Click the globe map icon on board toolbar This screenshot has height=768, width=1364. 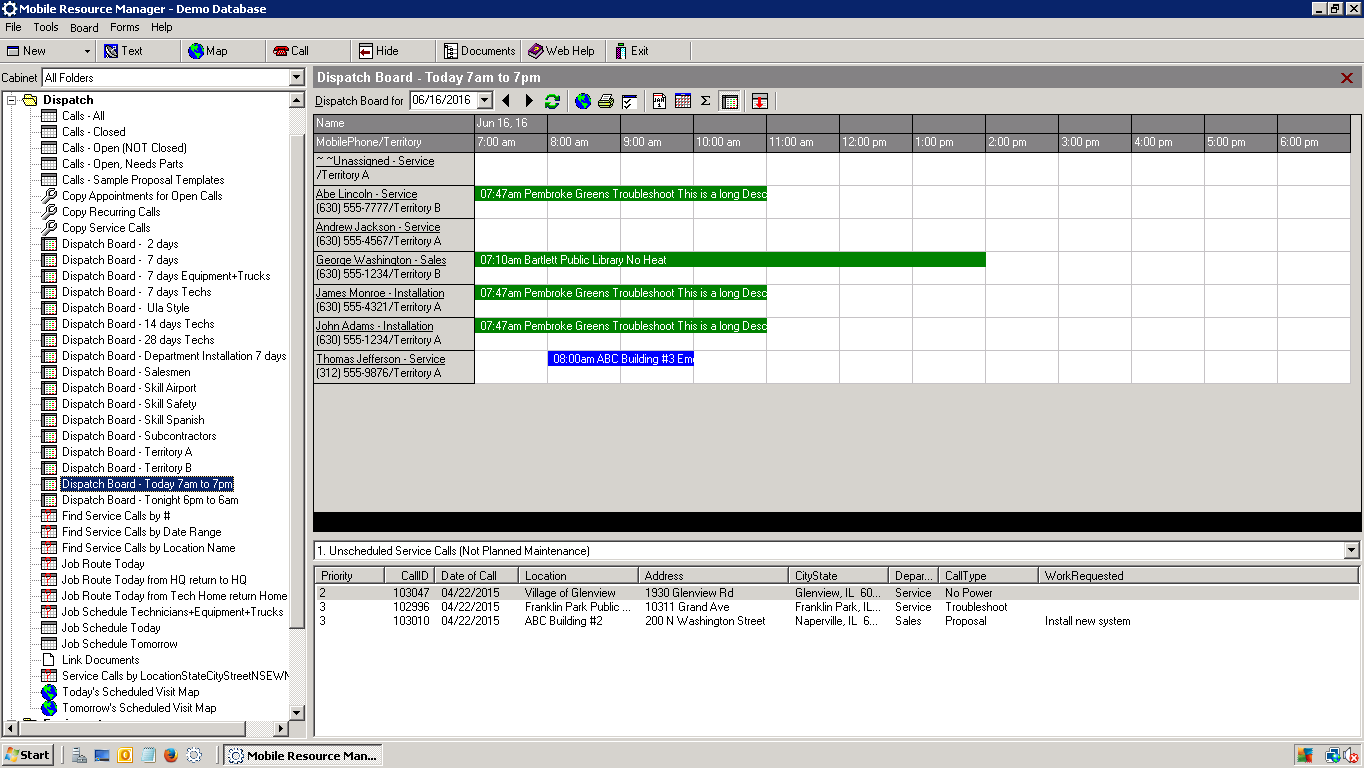(x=583, y=101)
